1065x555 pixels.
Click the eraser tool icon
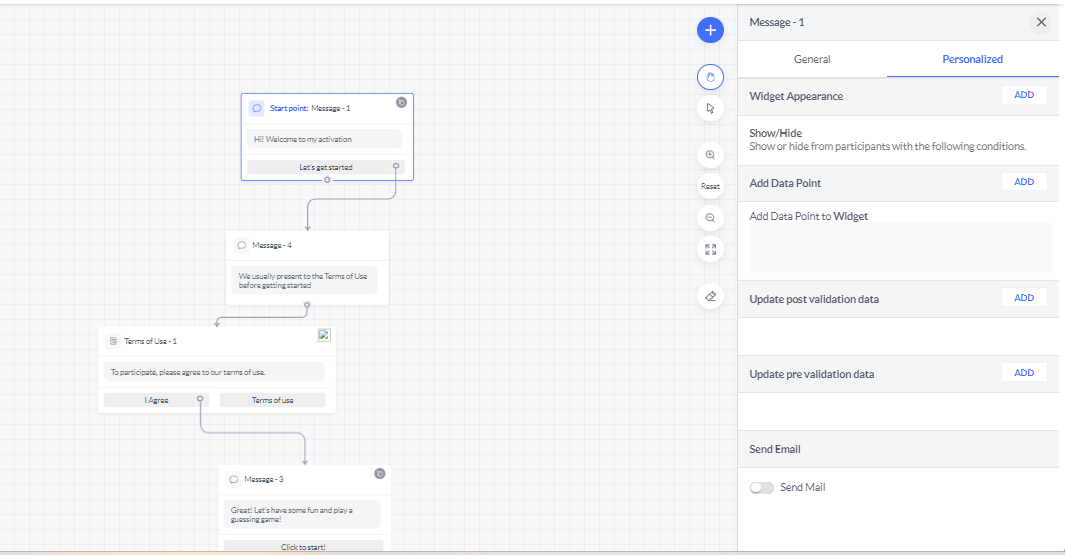pyautogui.click(x=710, y=296)
